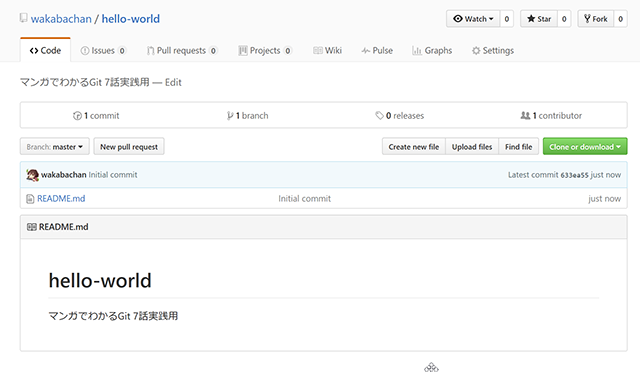Click just now timestamp in README.md row
640x372 pixels.
coord(604,199)
